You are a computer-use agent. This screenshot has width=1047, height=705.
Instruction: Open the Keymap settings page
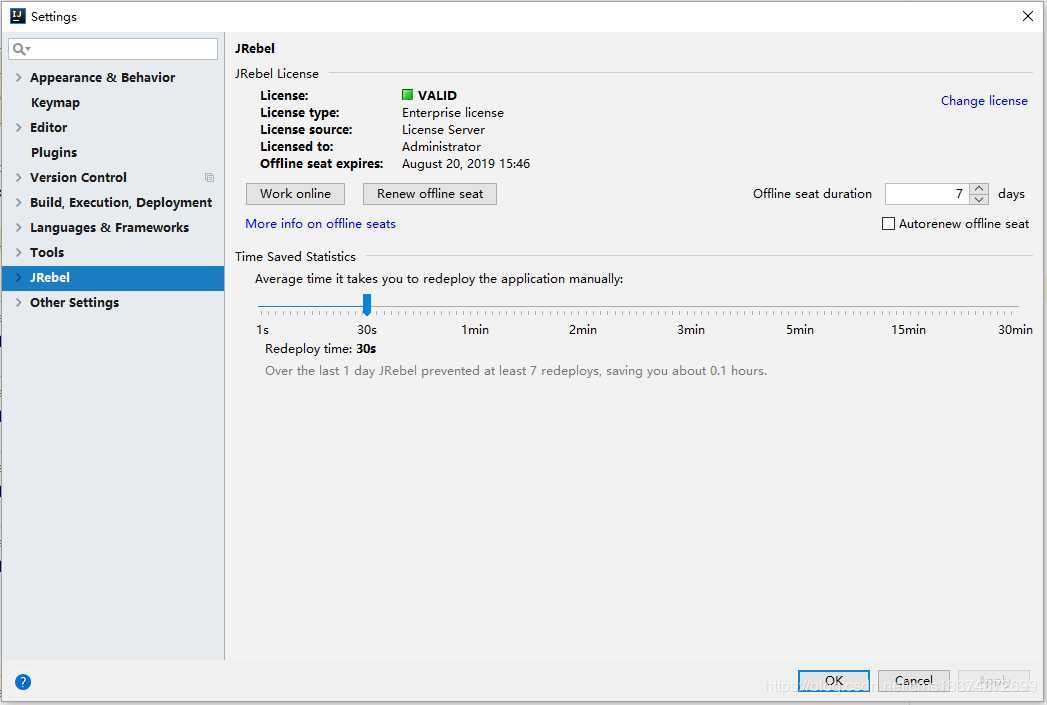pos(55,103)
